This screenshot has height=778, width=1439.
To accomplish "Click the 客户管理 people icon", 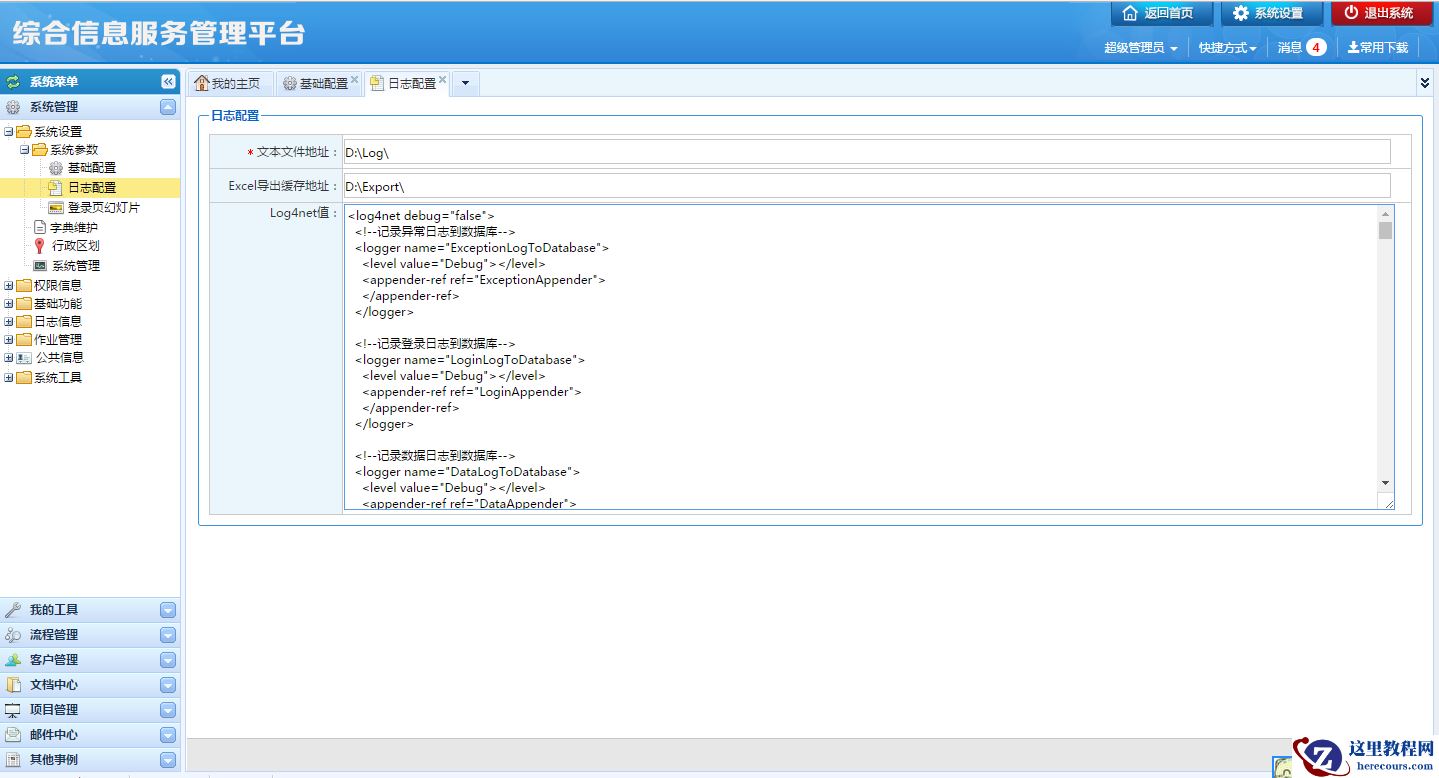I will (x=13, y=660).
